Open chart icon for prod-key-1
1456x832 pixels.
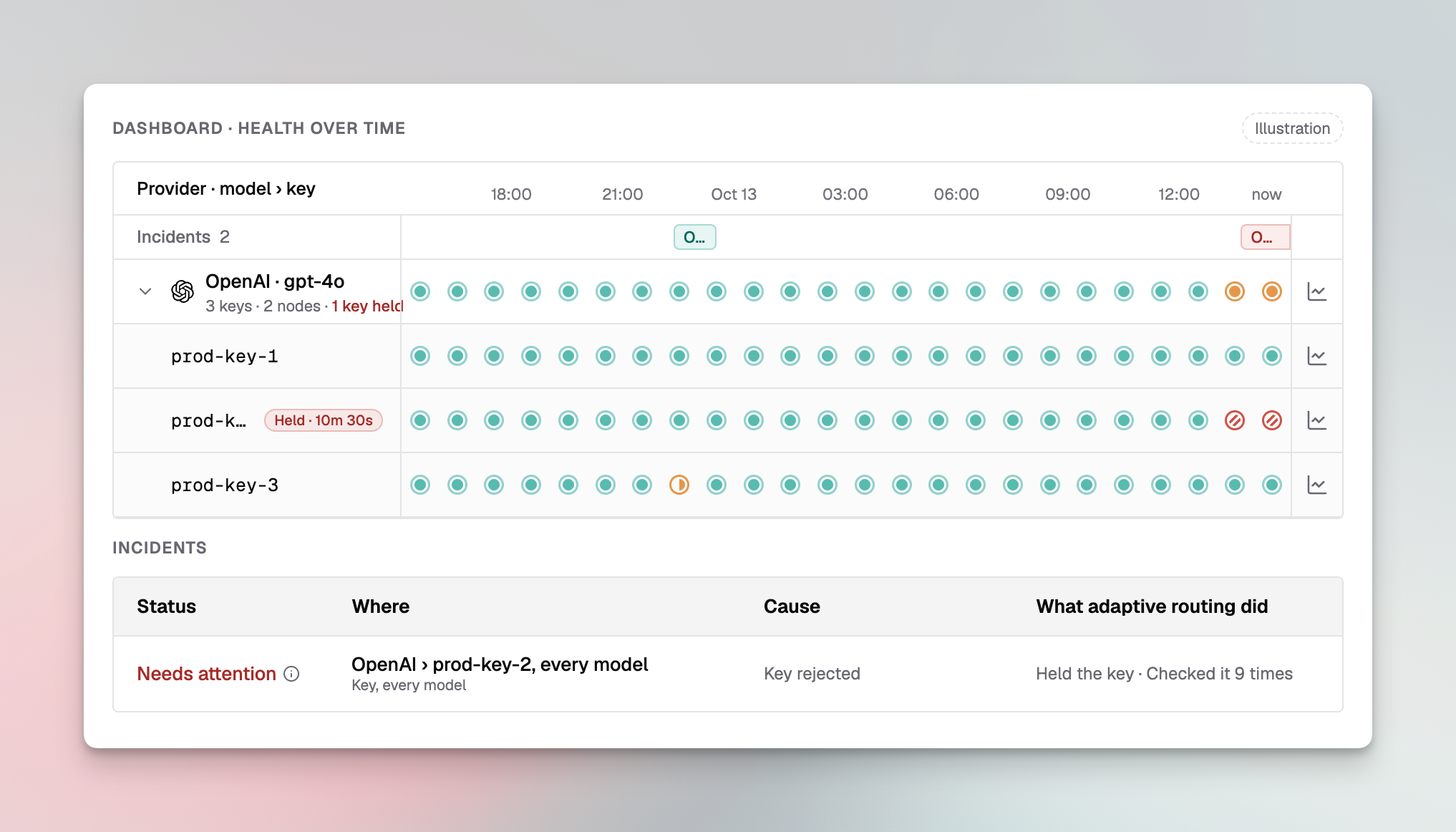pyautogui.click(x=1317, y=356)
